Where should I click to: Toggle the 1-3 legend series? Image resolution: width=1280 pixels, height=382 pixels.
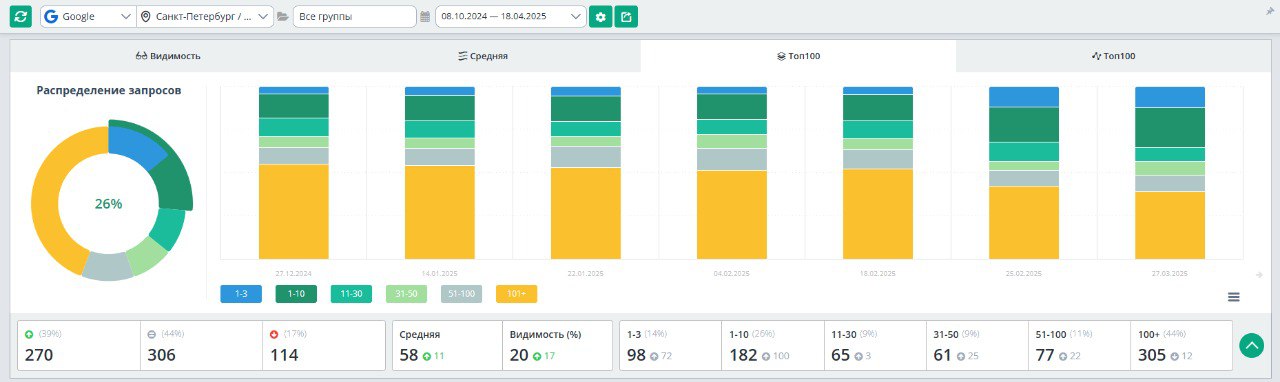241,294
